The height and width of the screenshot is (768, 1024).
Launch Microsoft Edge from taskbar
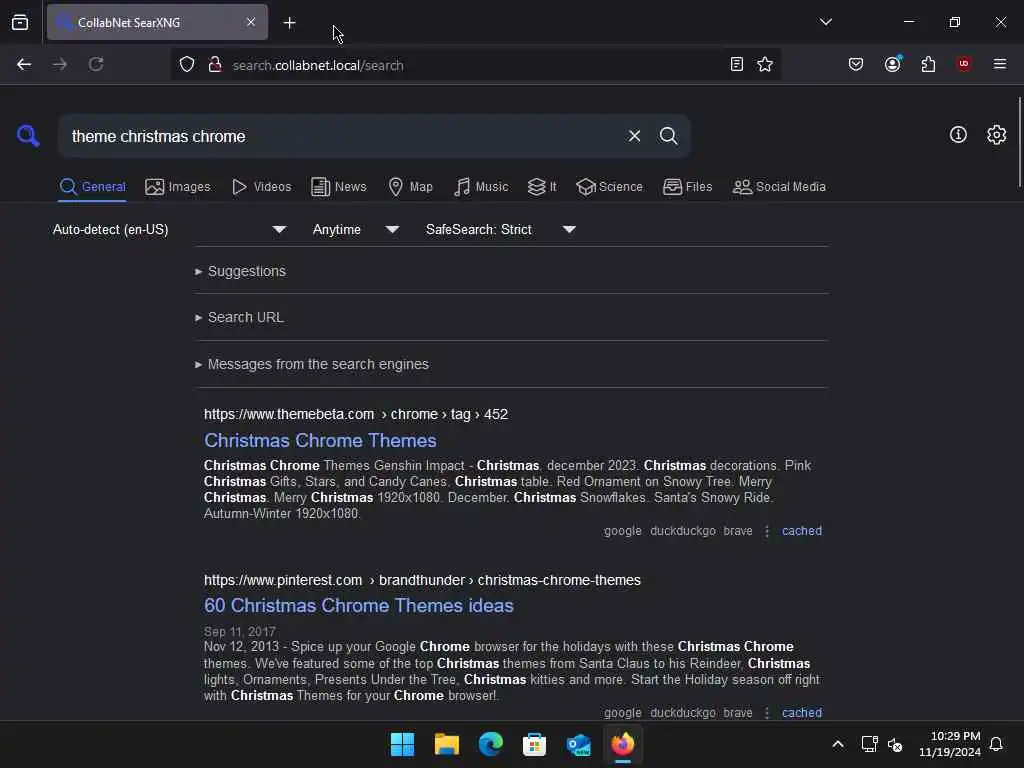(x=490, y=744)
